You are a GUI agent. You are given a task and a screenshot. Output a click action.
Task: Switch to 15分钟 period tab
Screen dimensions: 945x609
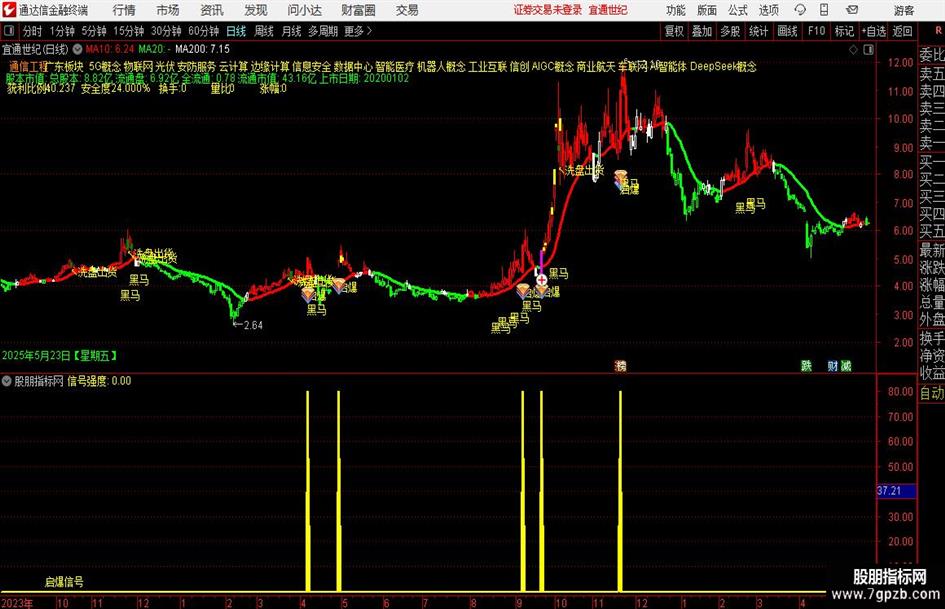129,31
